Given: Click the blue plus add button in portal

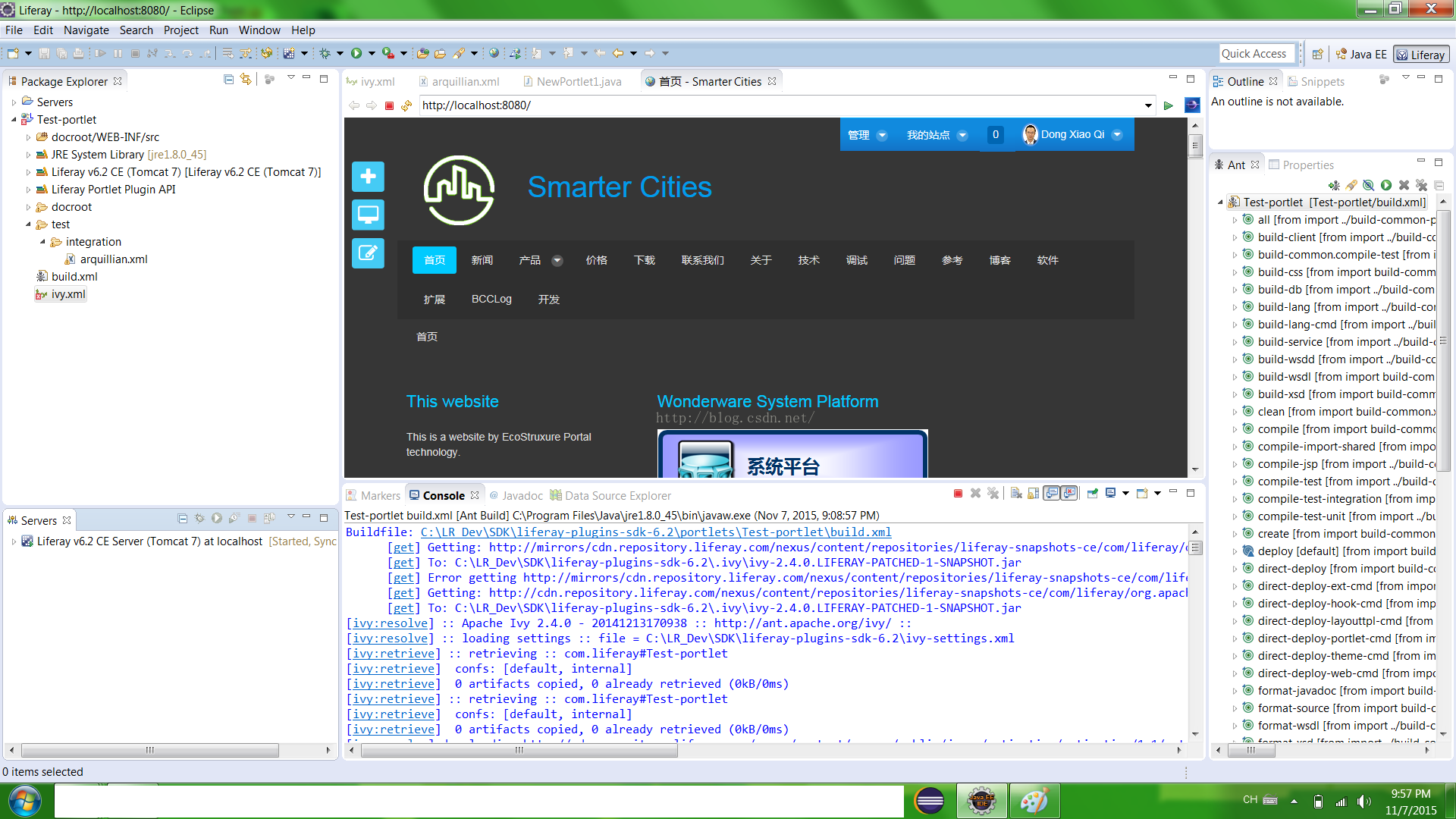Looking at the screenshot, I should coord(368,177).
